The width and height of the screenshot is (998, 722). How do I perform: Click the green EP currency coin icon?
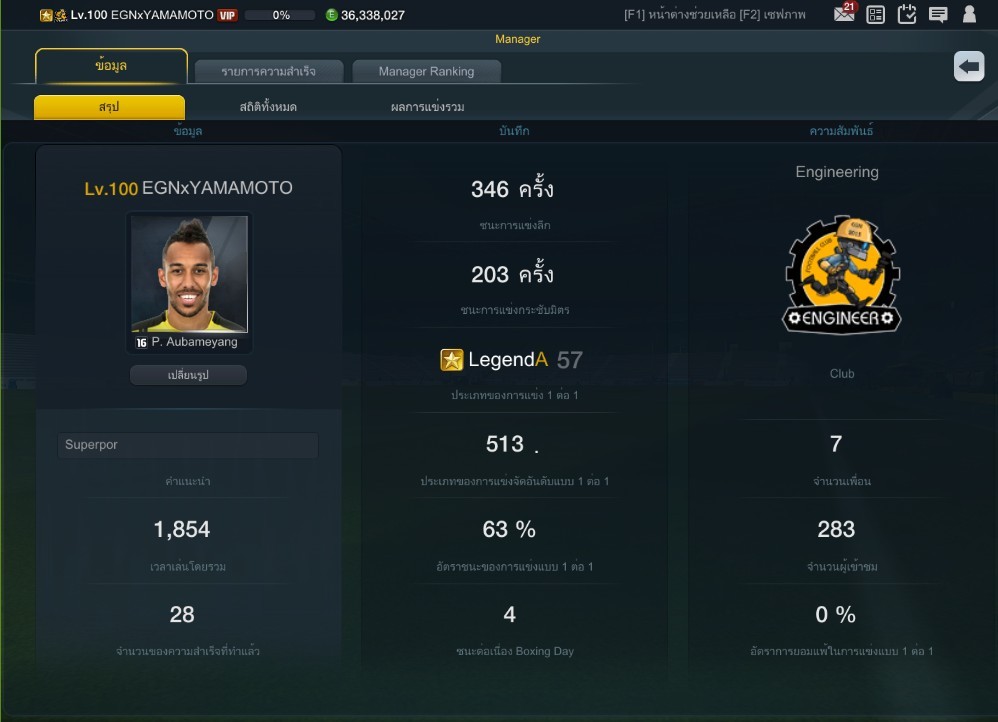point(332,15)
